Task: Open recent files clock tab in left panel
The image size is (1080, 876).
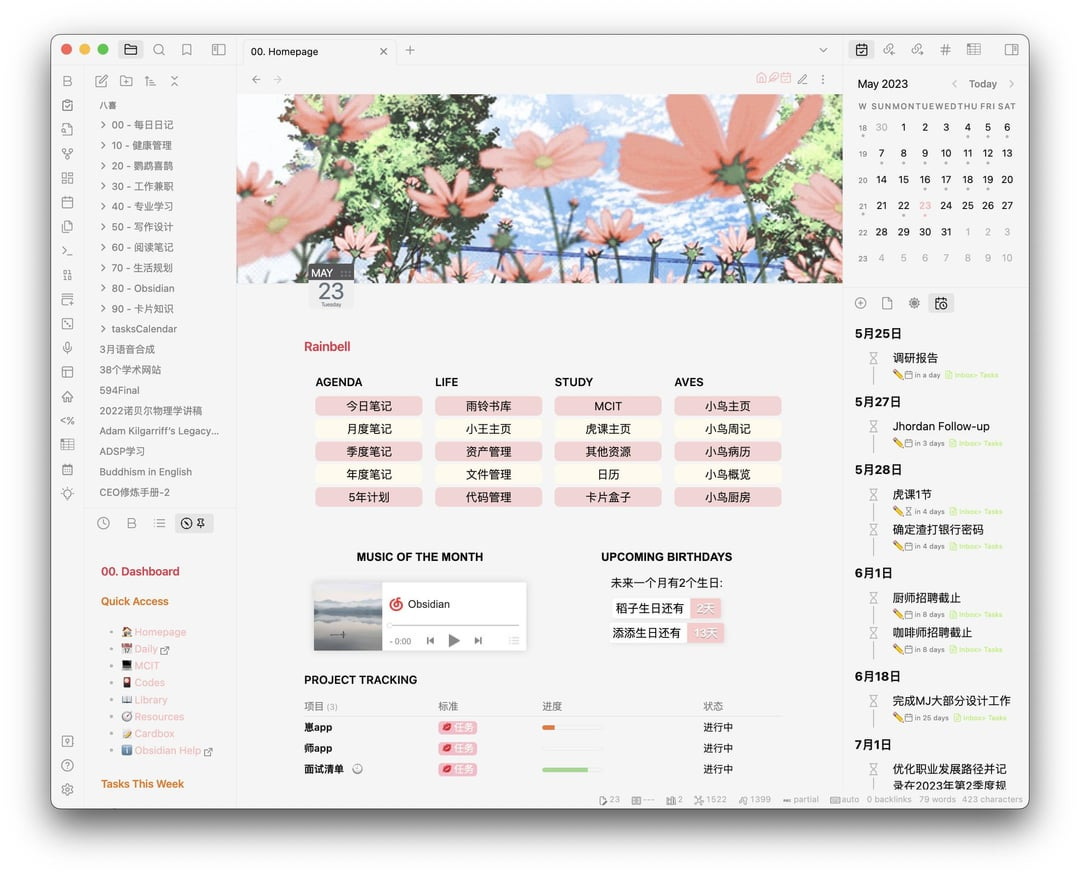Action: [x=103, y=523]
